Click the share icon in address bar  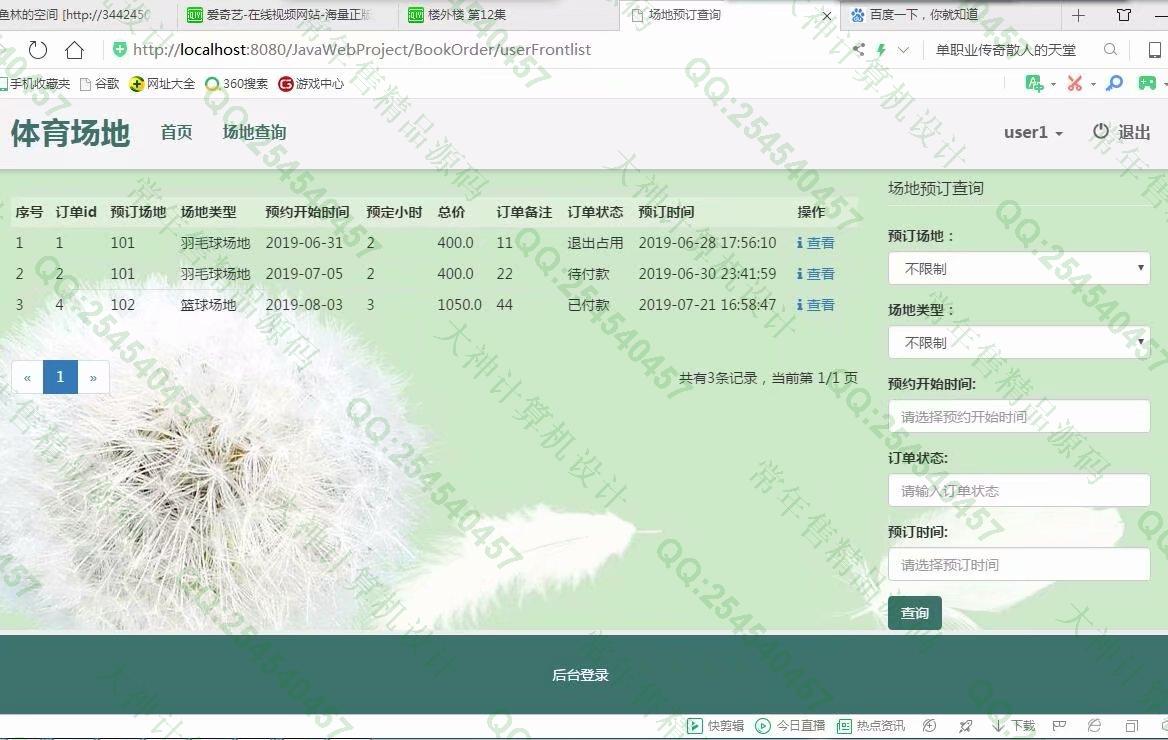click(859, 50)
